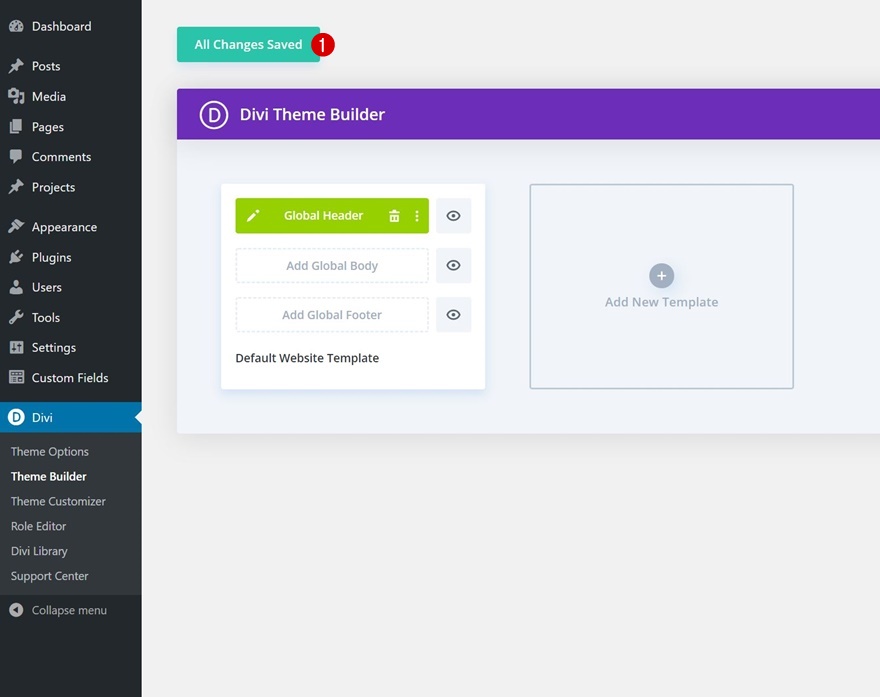Go to Plugins page
Image resolution: width=880 pixels, height=697 pixels.
click(71, 257)
